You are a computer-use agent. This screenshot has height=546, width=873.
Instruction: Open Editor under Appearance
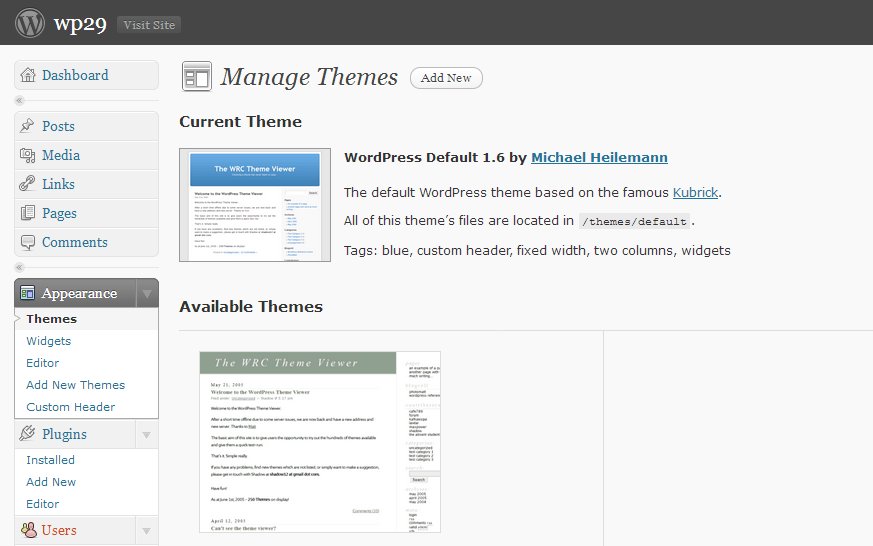tap(42, 363)
